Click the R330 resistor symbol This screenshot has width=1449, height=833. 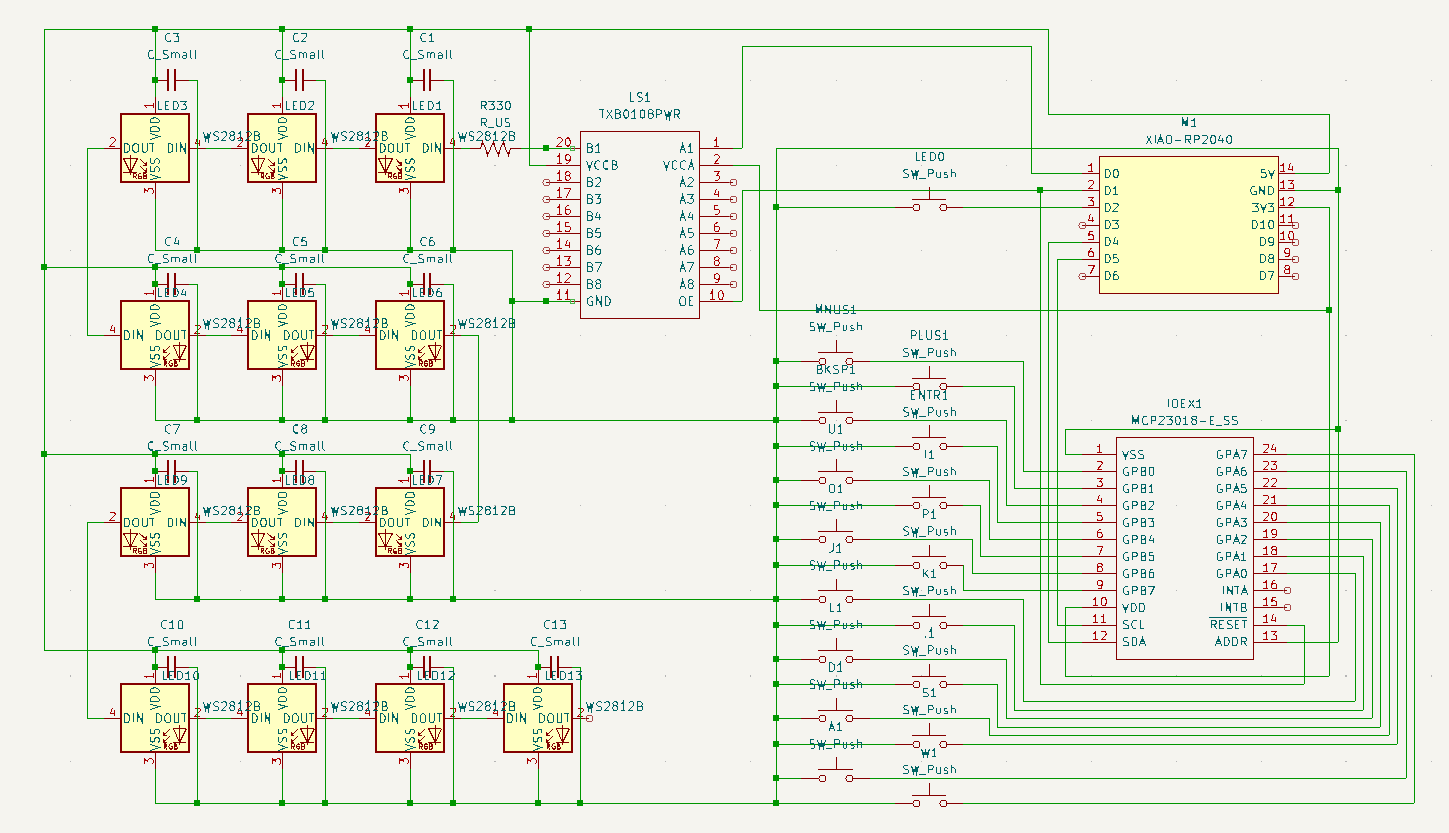point(496,148)
